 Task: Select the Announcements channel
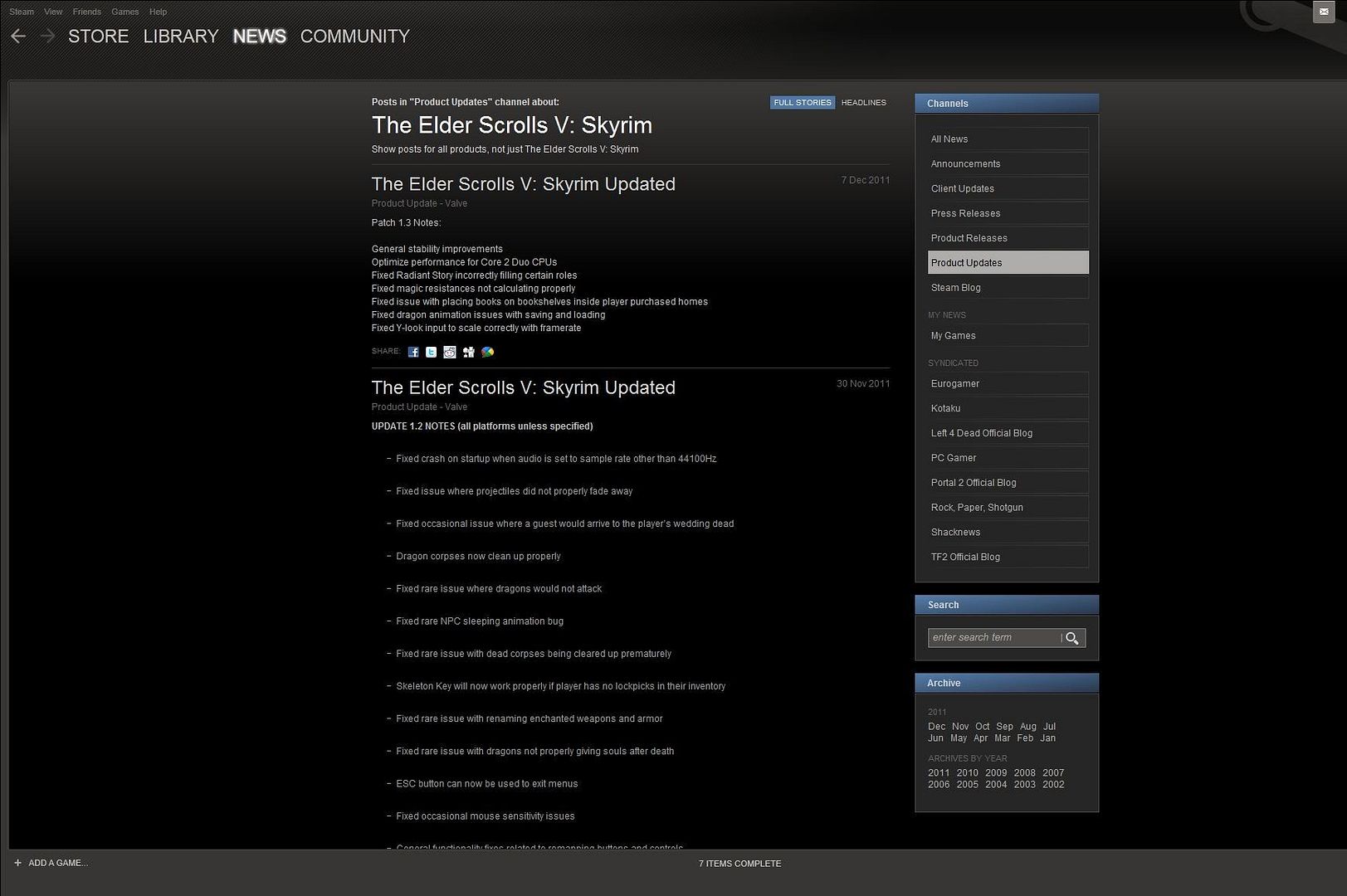click(1008, 163)
